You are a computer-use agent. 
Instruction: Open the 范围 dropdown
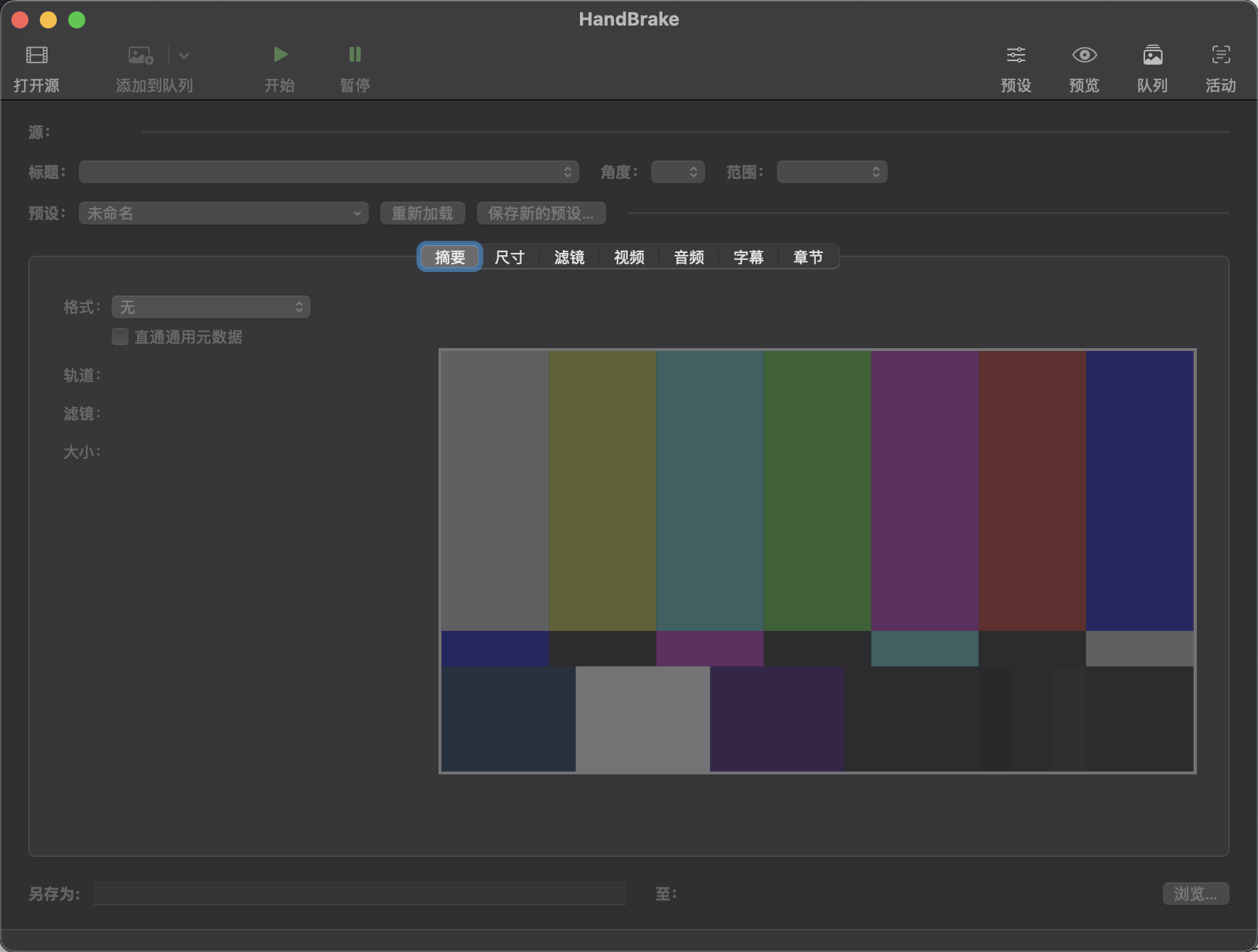832,172
